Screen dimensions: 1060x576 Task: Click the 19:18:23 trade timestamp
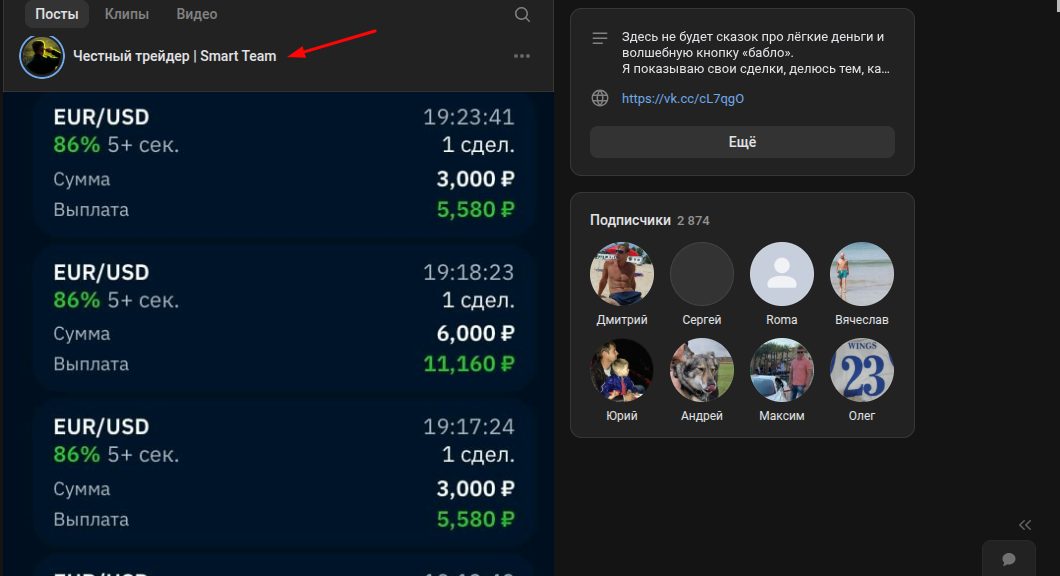pos(468,272)
